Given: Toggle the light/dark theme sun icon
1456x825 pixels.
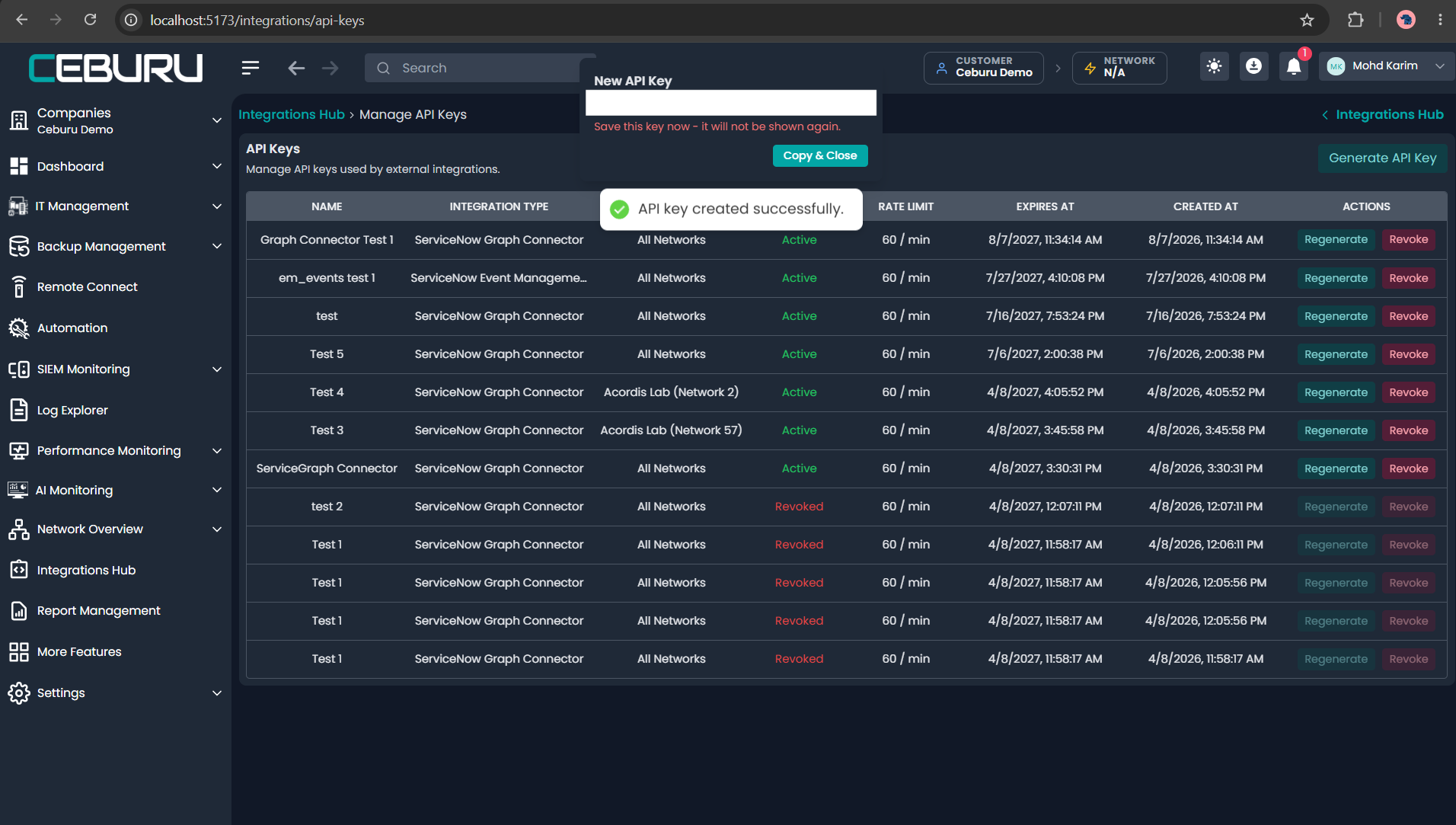Looking at the screenshot, I should coord(1214,66).
